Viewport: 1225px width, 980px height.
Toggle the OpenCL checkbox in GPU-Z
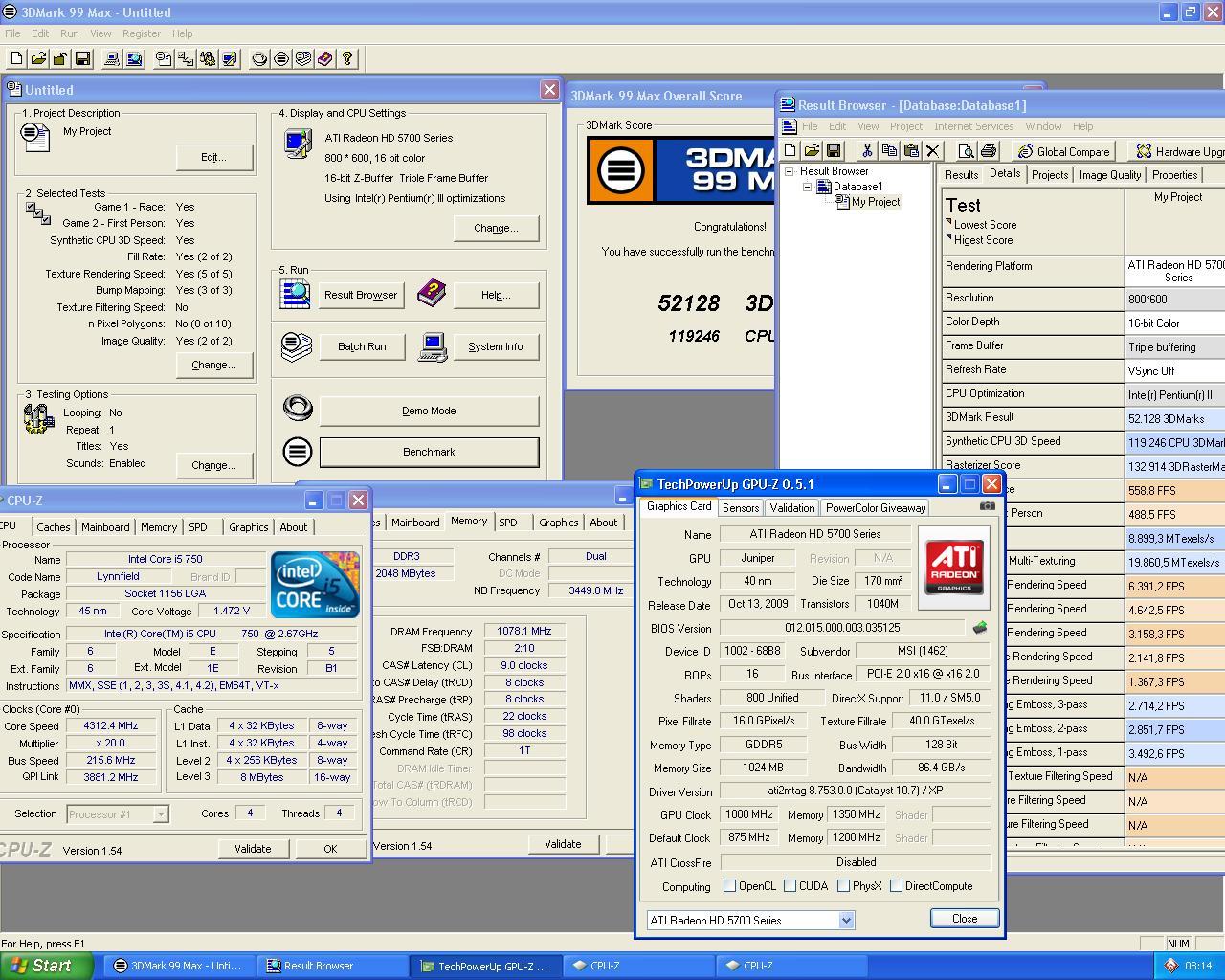(x=730, y=886)
